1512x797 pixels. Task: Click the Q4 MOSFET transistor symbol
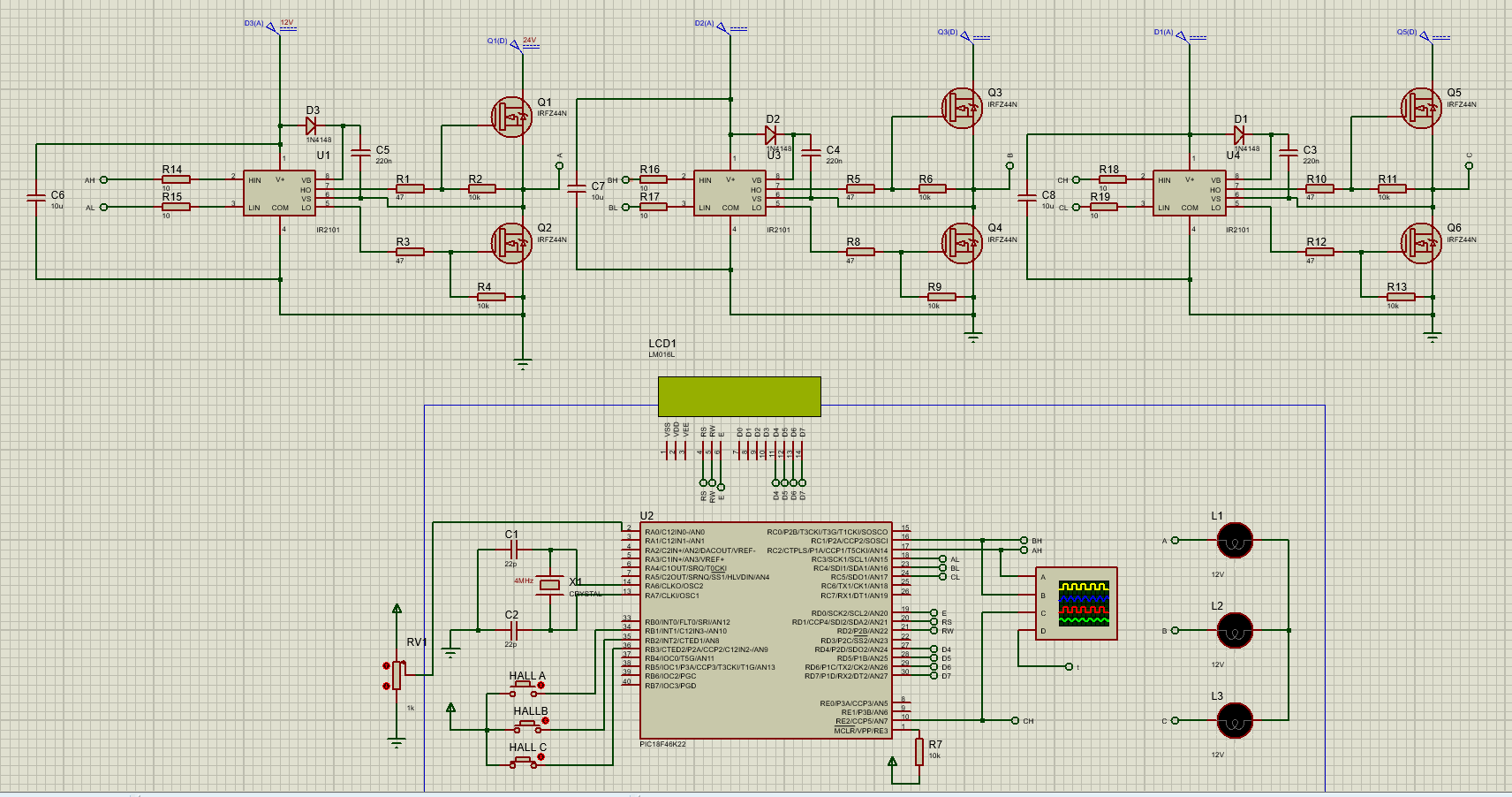pyautogui.click(x=962, y=243)
